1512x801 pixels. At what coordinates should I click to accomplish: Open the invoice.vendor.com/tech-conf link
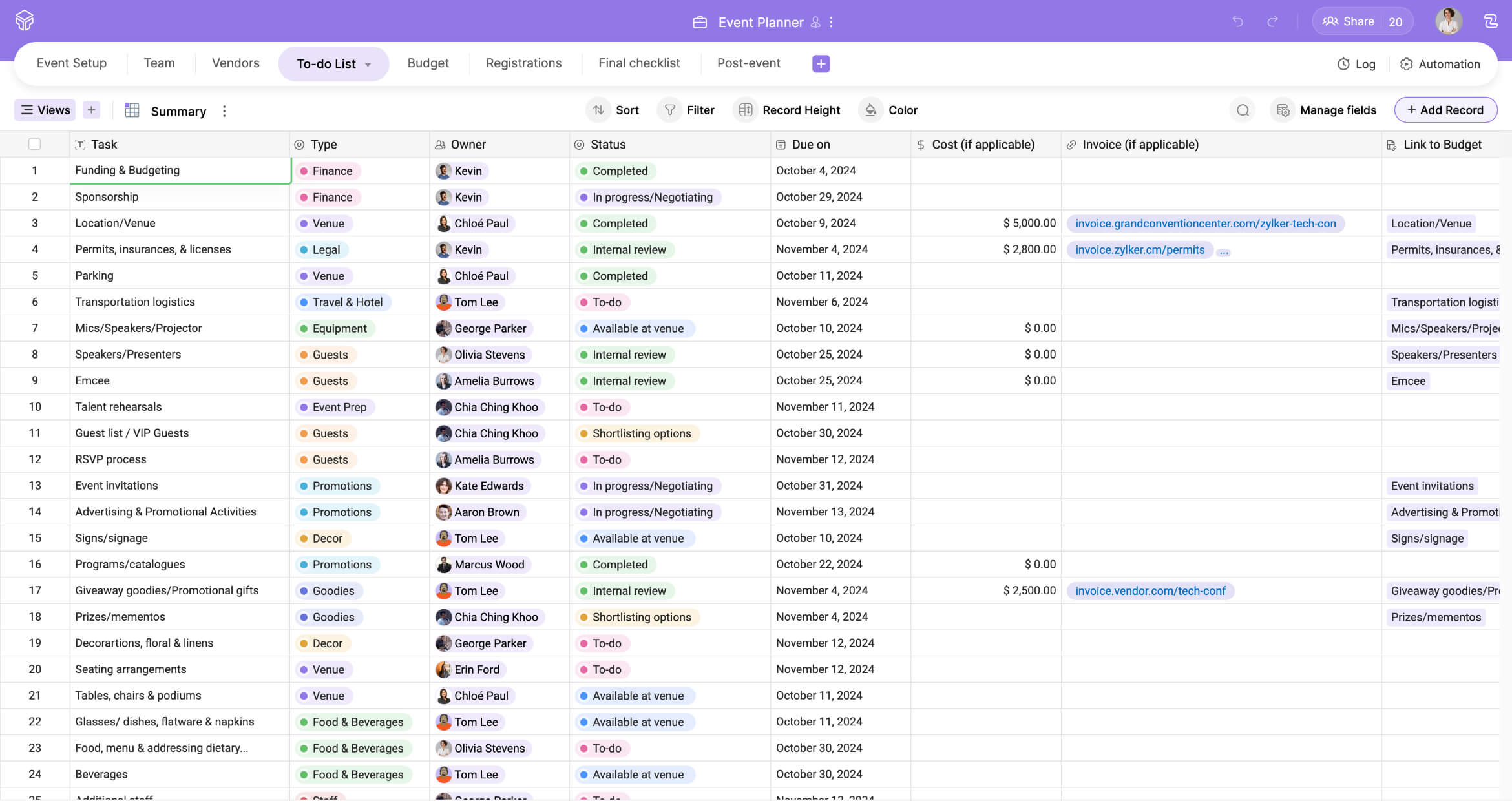pos(1150,591)
